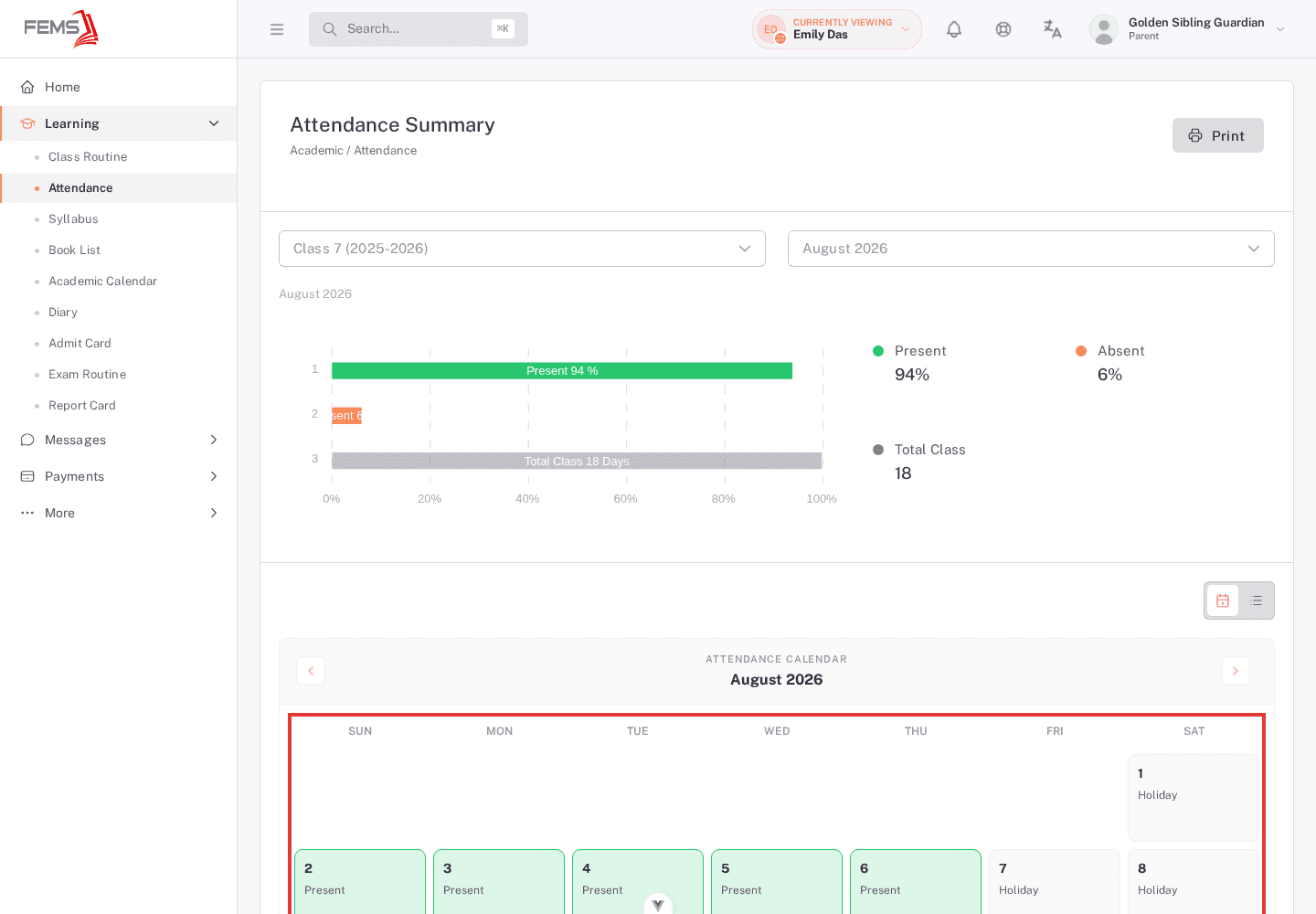Expand the currently viewing student selector
This screenshot has width=1316, height=914.
(837, 29)
